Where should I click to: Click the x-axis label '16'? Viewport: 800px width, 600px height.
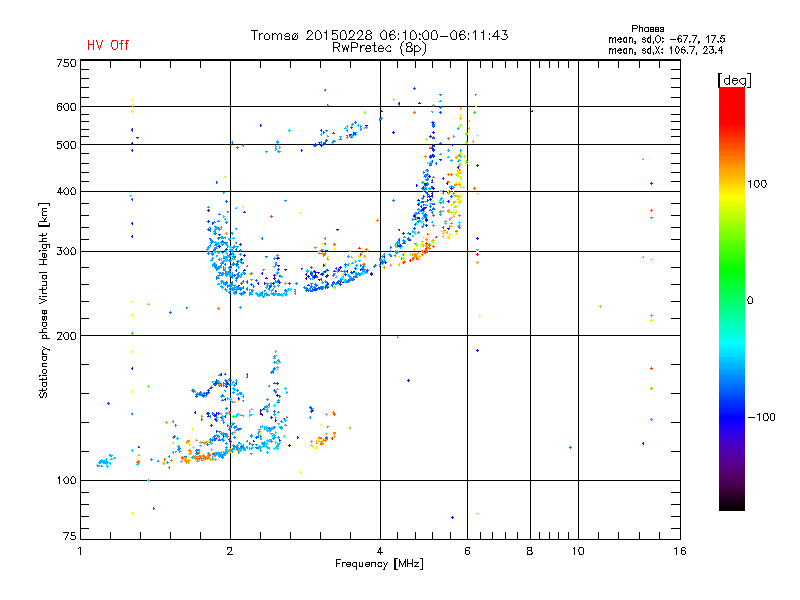tap(680, 551)
